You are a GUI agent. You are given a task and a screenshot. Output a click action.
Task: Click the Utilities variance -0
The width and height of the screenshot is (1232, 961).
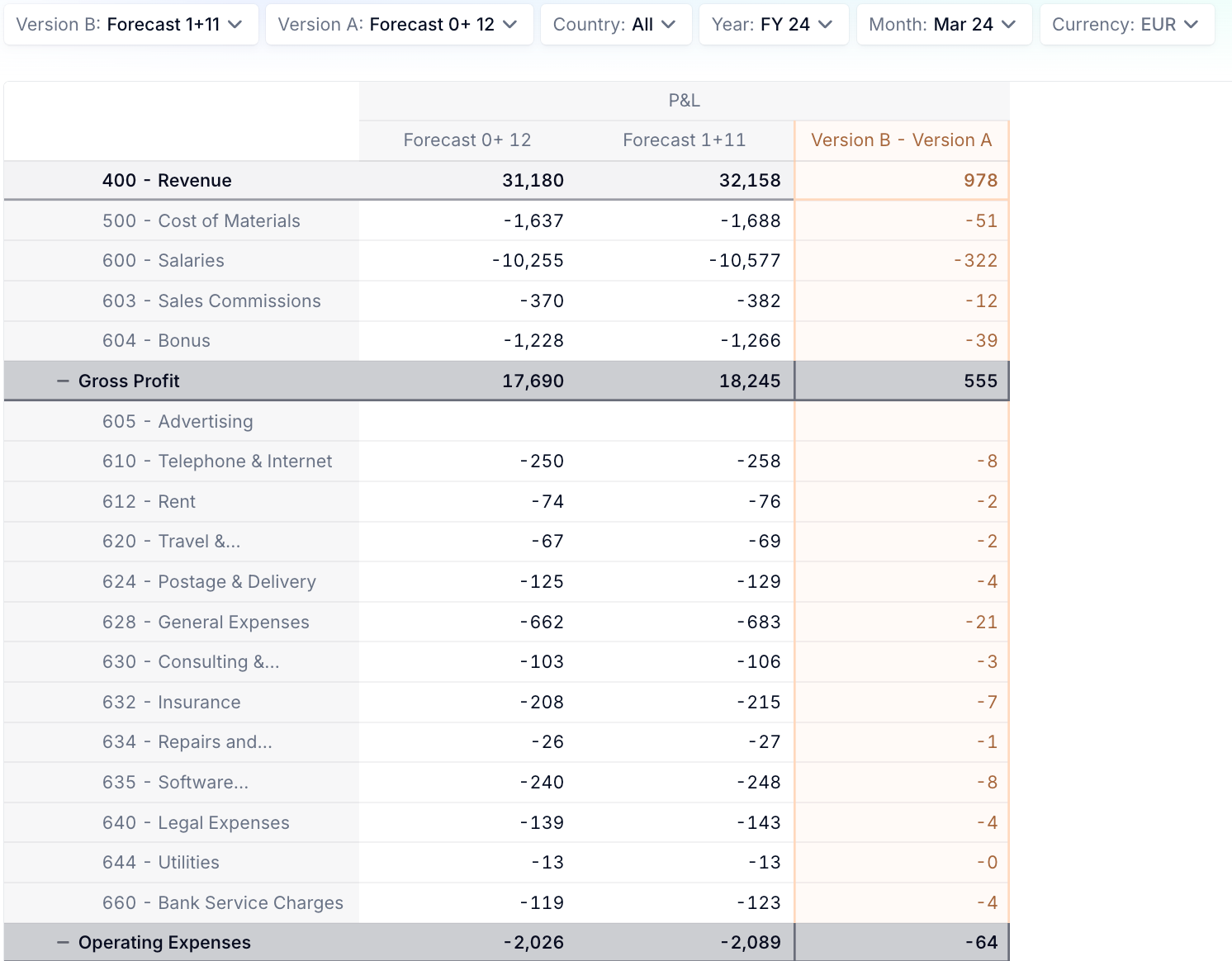click(x=988, y=863)
